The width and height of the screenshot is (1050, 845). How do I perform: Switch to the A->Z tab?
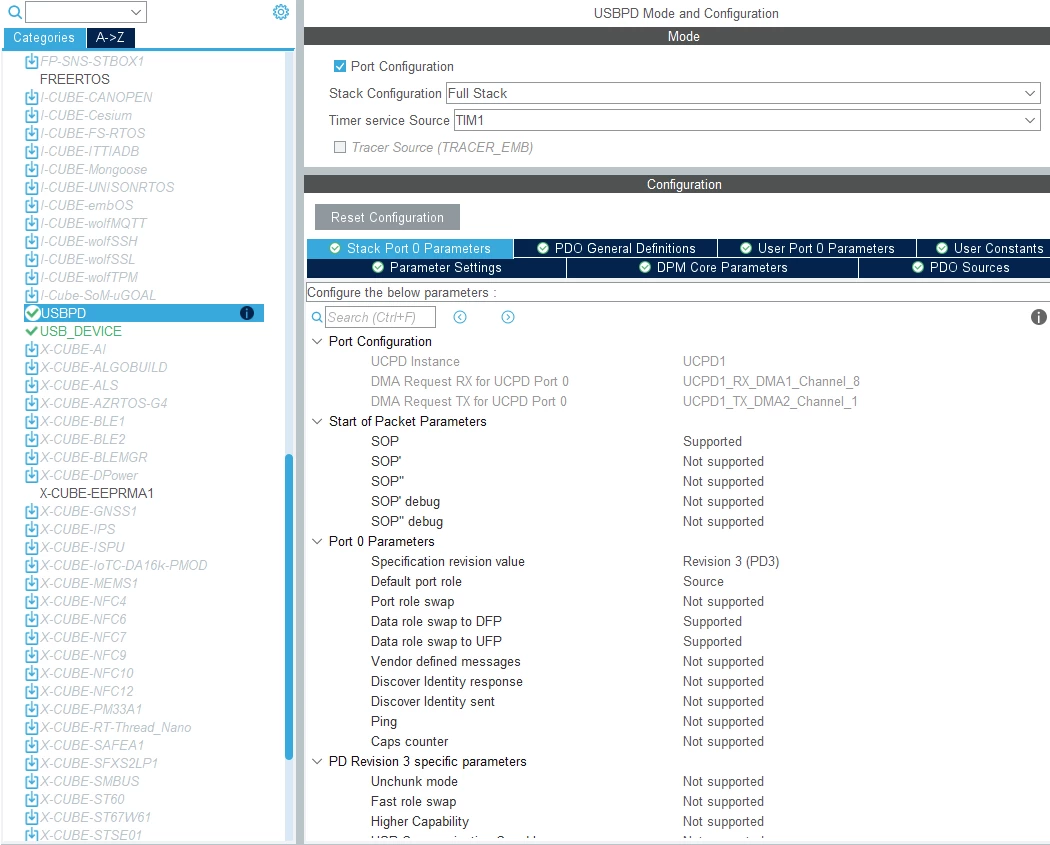click(110, 37)
